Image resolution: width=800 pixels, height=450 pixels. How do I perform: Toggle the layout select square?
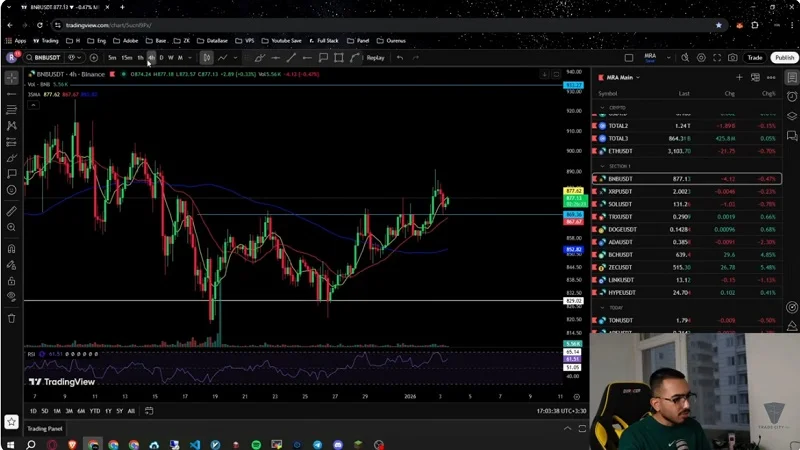pos(629,57)
